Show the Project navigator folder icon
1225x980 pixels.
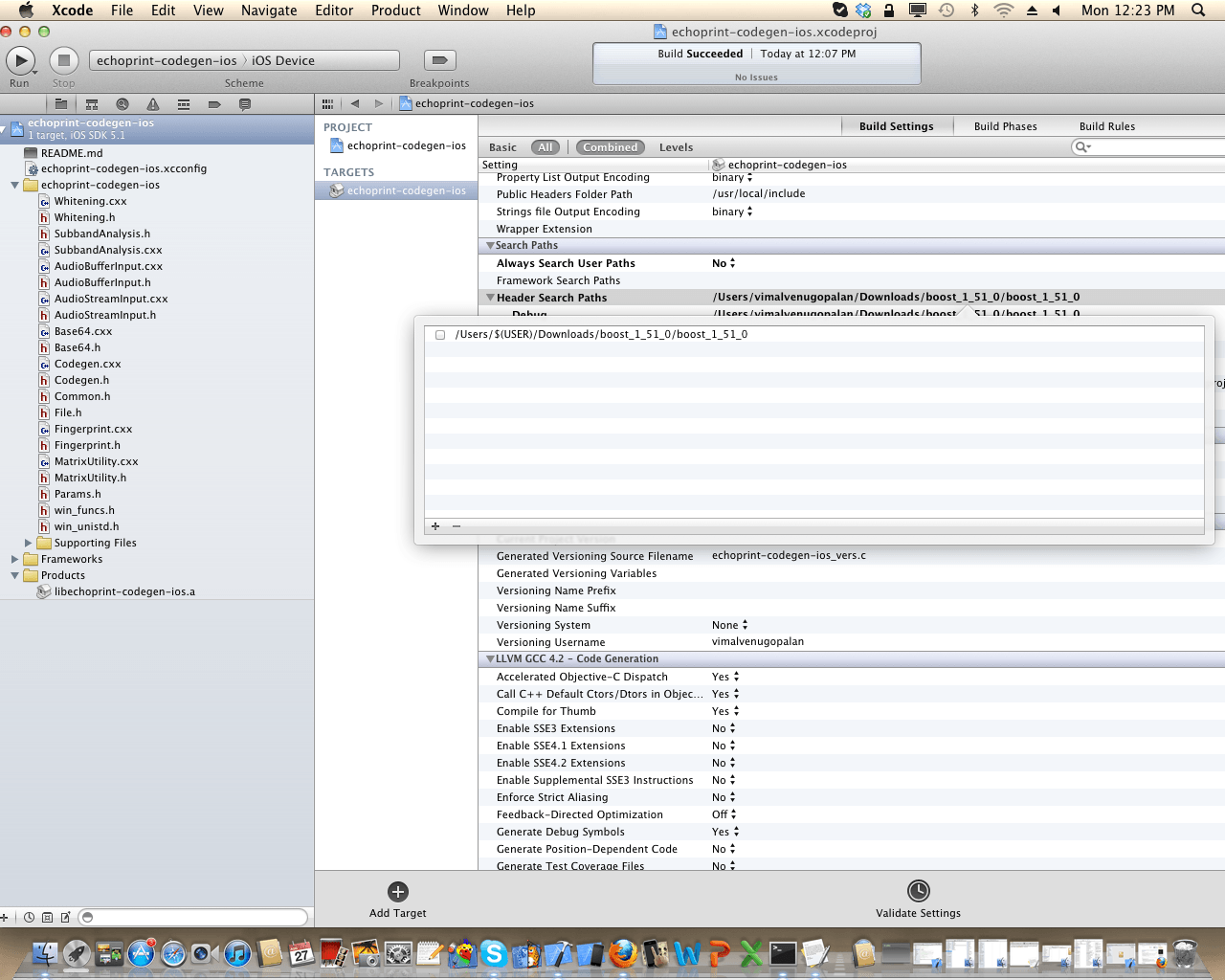(61, 104)
